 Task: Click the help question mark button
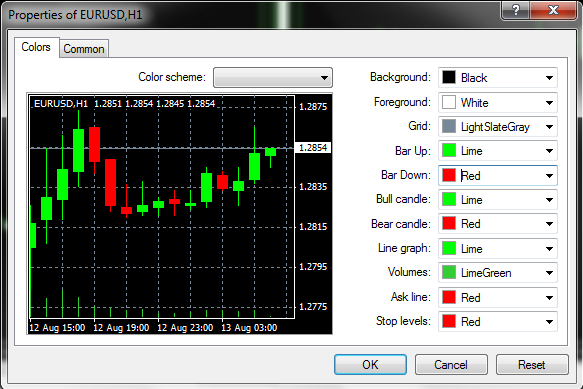tap(515, 10)
